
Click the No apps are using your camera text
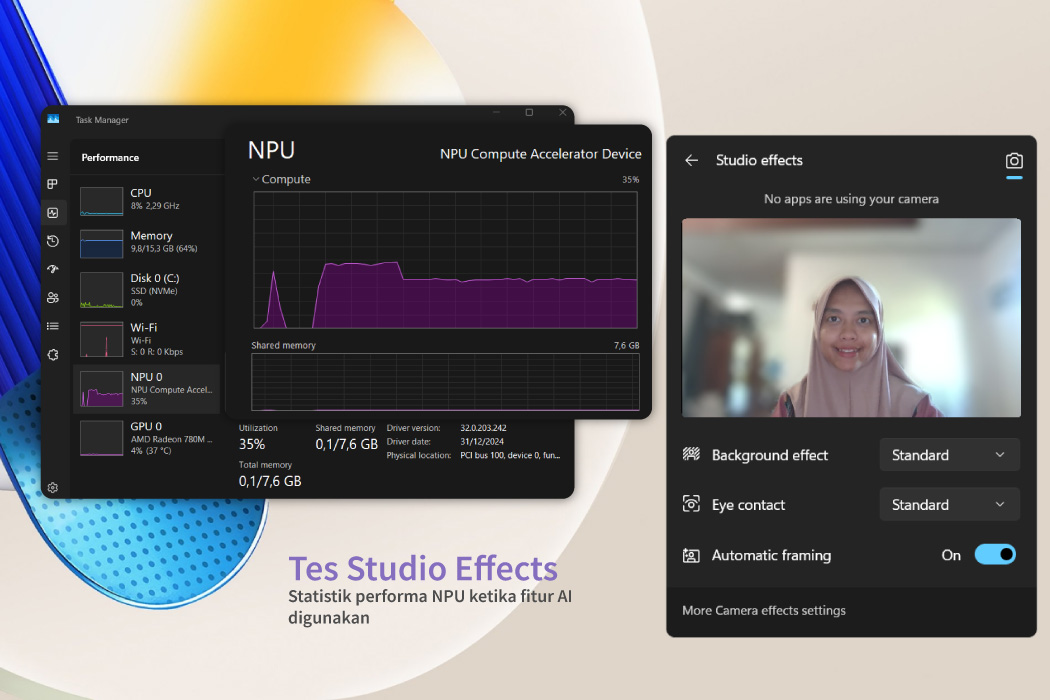tap(851, 199)
